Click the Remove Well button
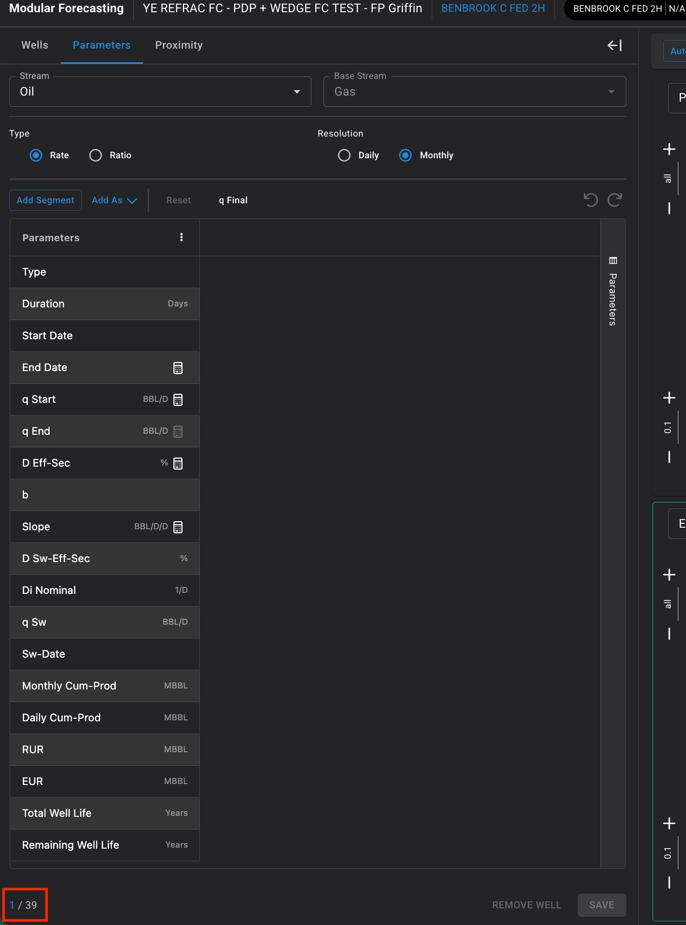The image size is (686, 925). tap(526, 905)
